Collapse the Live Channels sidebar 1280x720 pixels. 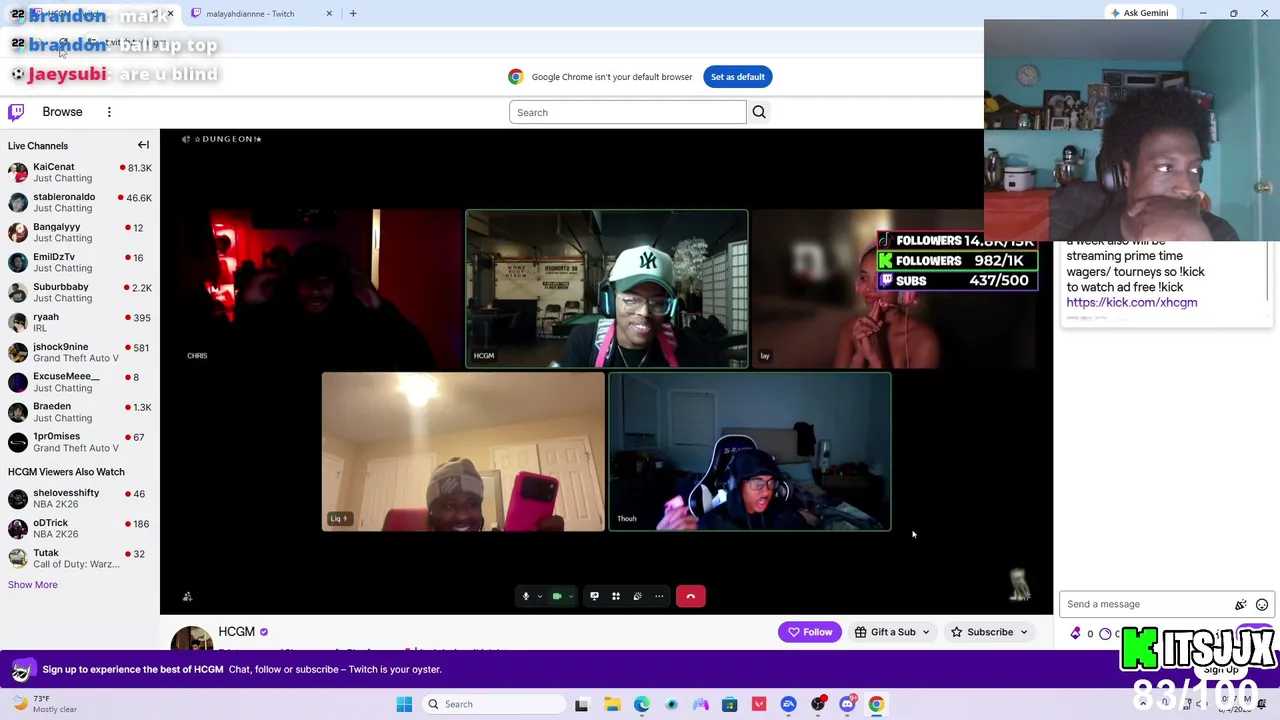pos(143,145)
